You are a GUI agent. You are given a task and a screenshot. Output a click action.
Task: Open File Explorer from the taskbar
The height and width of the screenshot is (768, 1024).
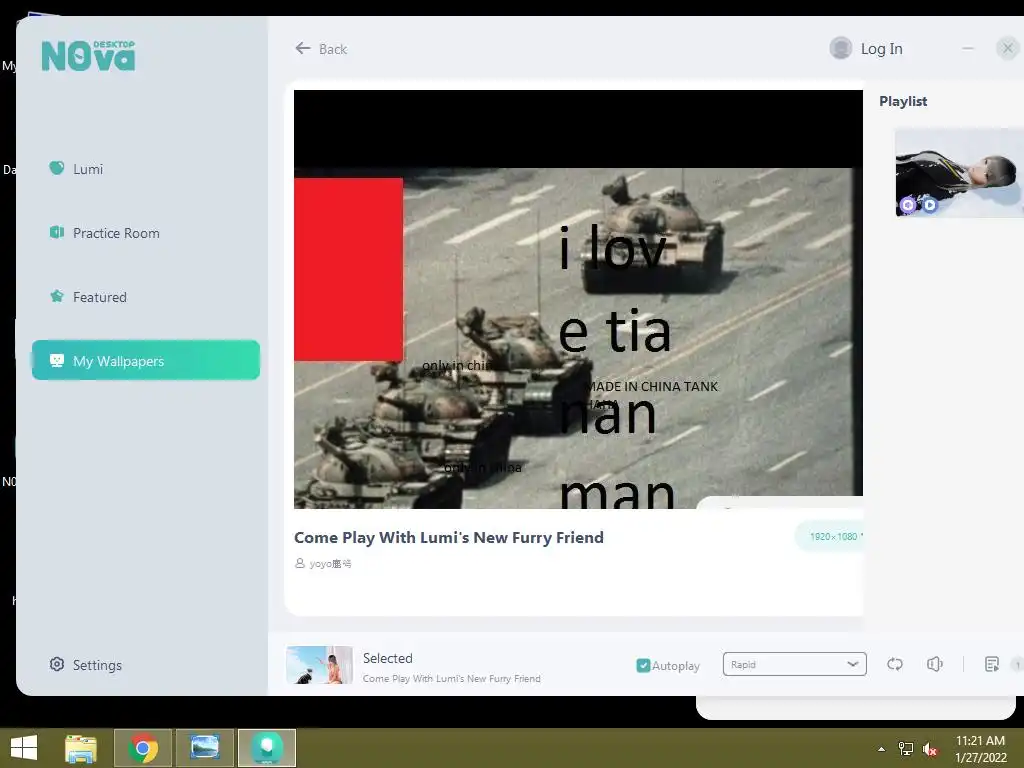[81, 748]
